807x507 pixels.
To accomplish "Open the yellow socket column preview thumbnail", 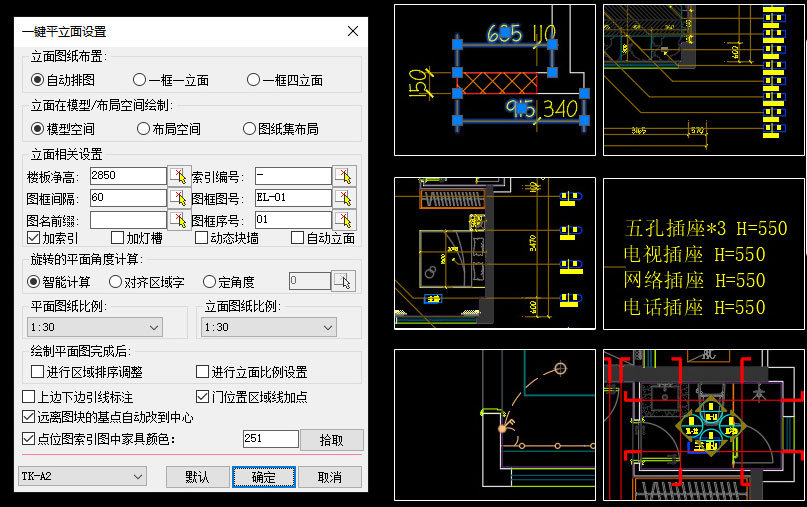I will coord(704,80).
